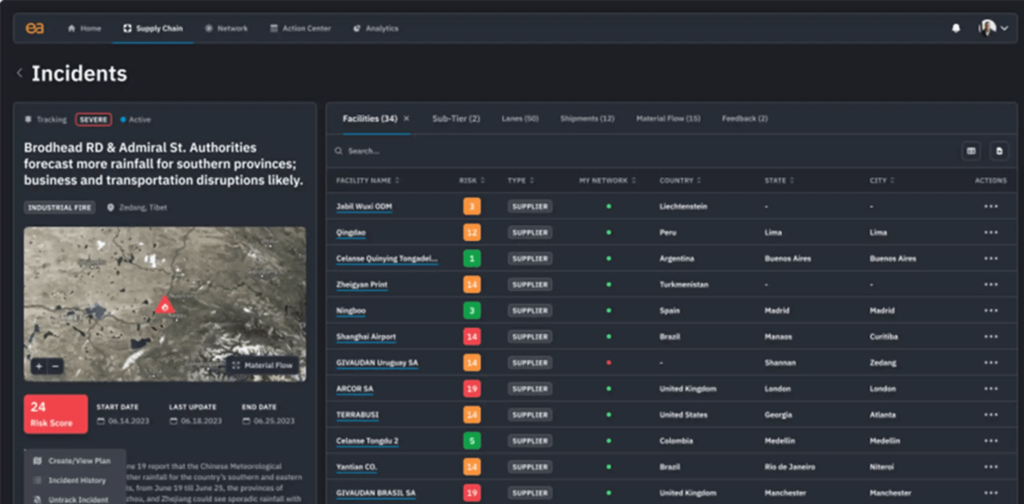
Task: Open actions menu for ARCOR SA
Action: click(x=991, y=388)
